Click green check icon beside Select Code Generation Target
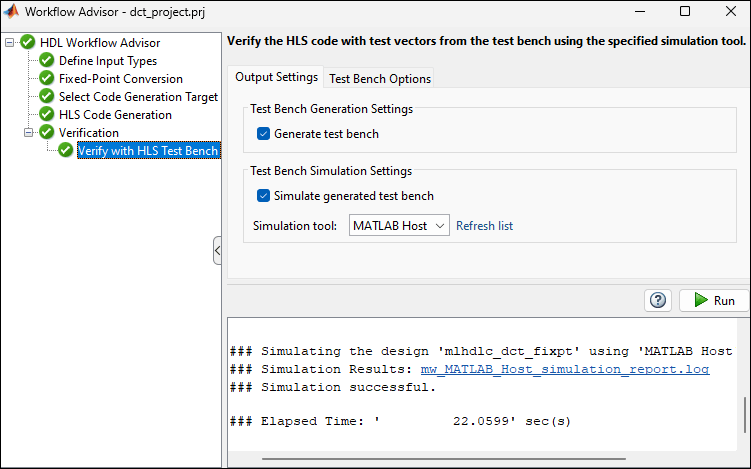This screenshot has width=751, height=469. (x=47, y=97)
